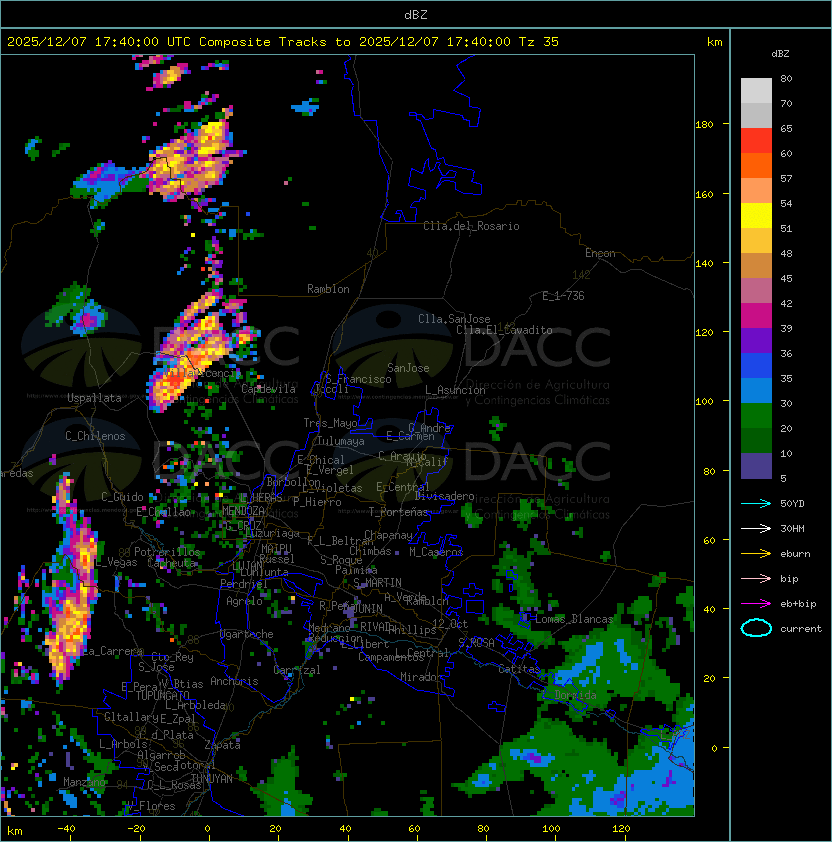Click the purple 36 dBZ color swatch
This screenshot has height=842, width=832.
pos(756,341)
